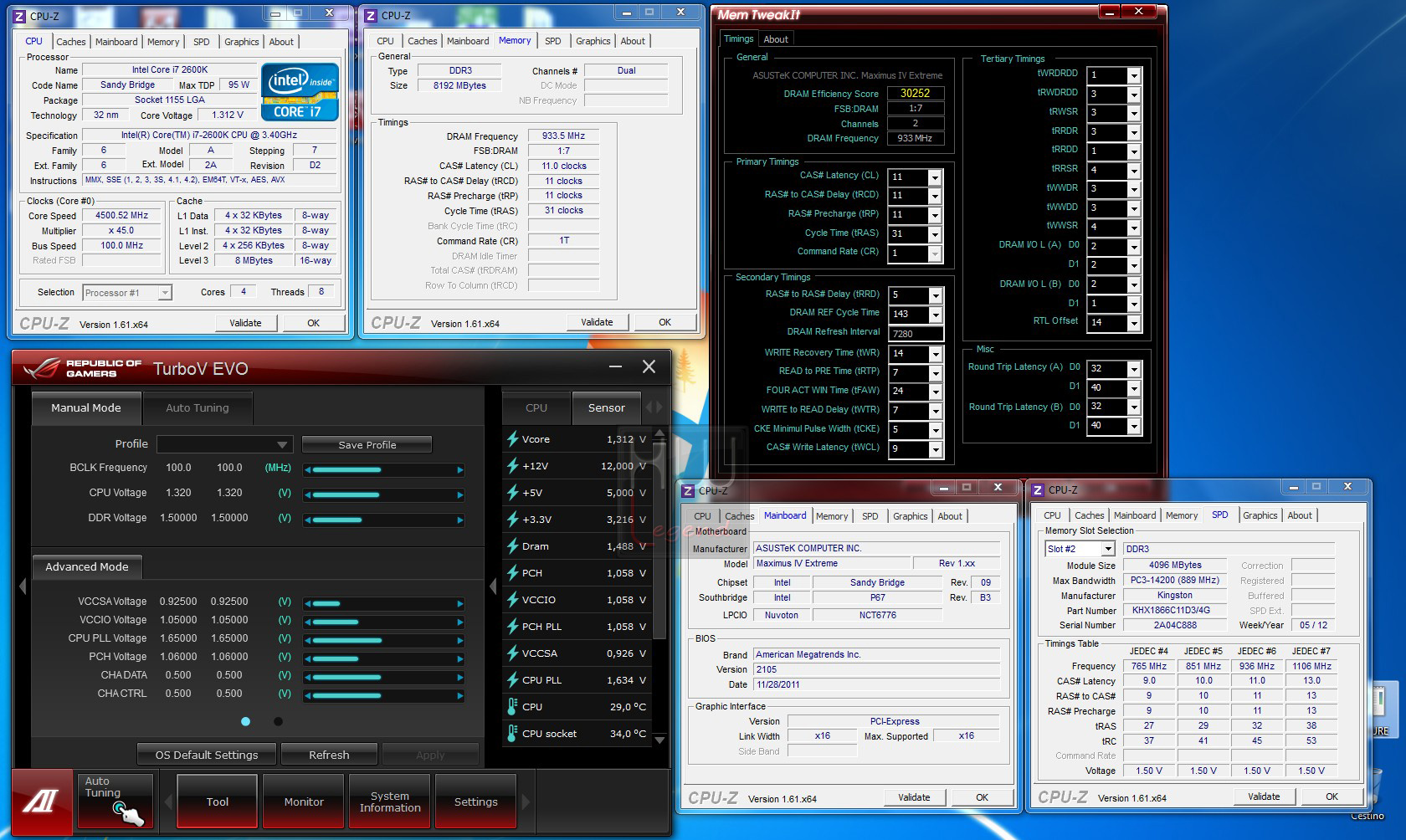
Task: Open System Information in the bottom toolbar
Action: pos(390,802)
